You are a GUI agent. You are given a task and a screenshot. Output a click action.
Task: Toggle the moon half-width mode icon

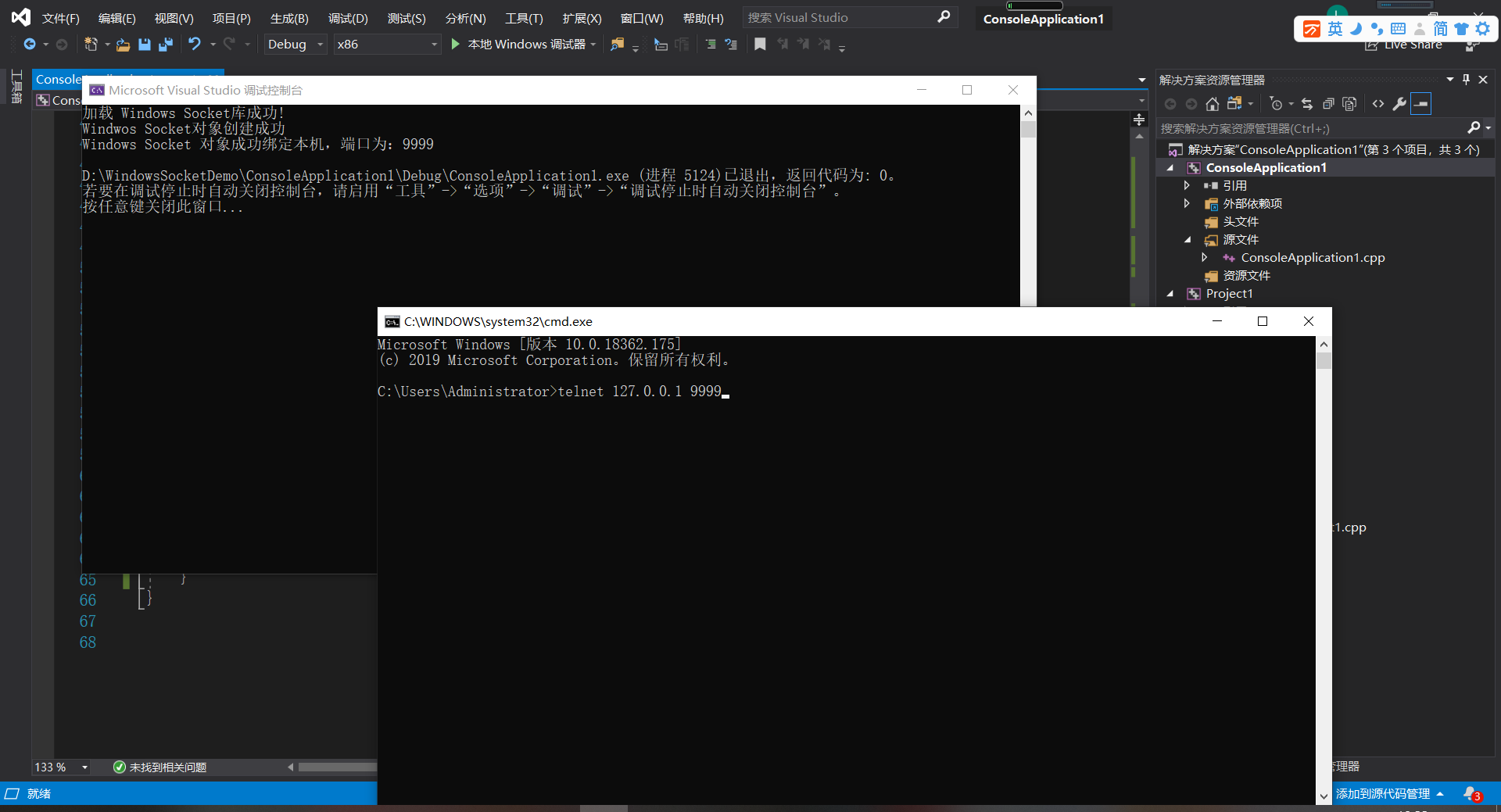pos(1356,29)
